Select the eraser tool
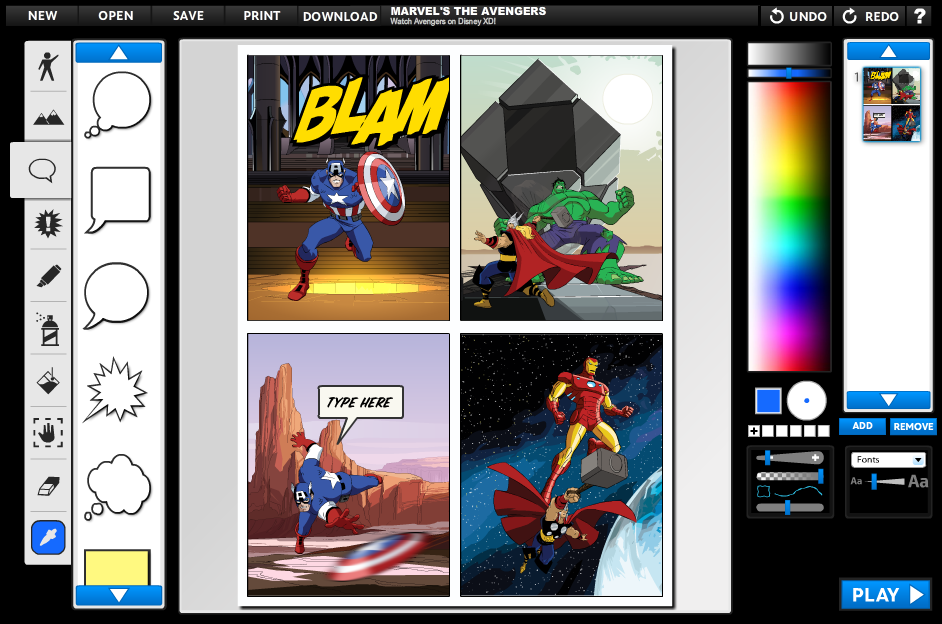Image resolution: width=942 pixels, height=624 pixels. 48,486
